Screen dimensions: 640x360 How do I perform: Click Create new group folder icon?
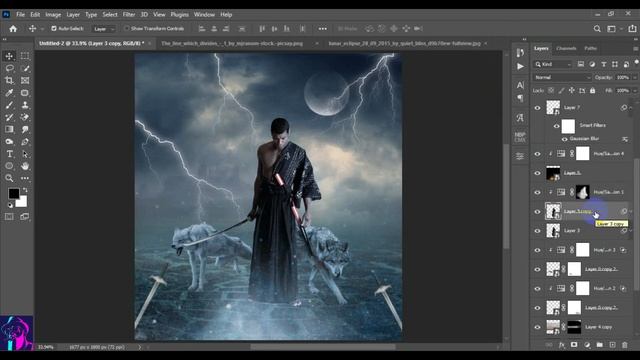[599, 345]
